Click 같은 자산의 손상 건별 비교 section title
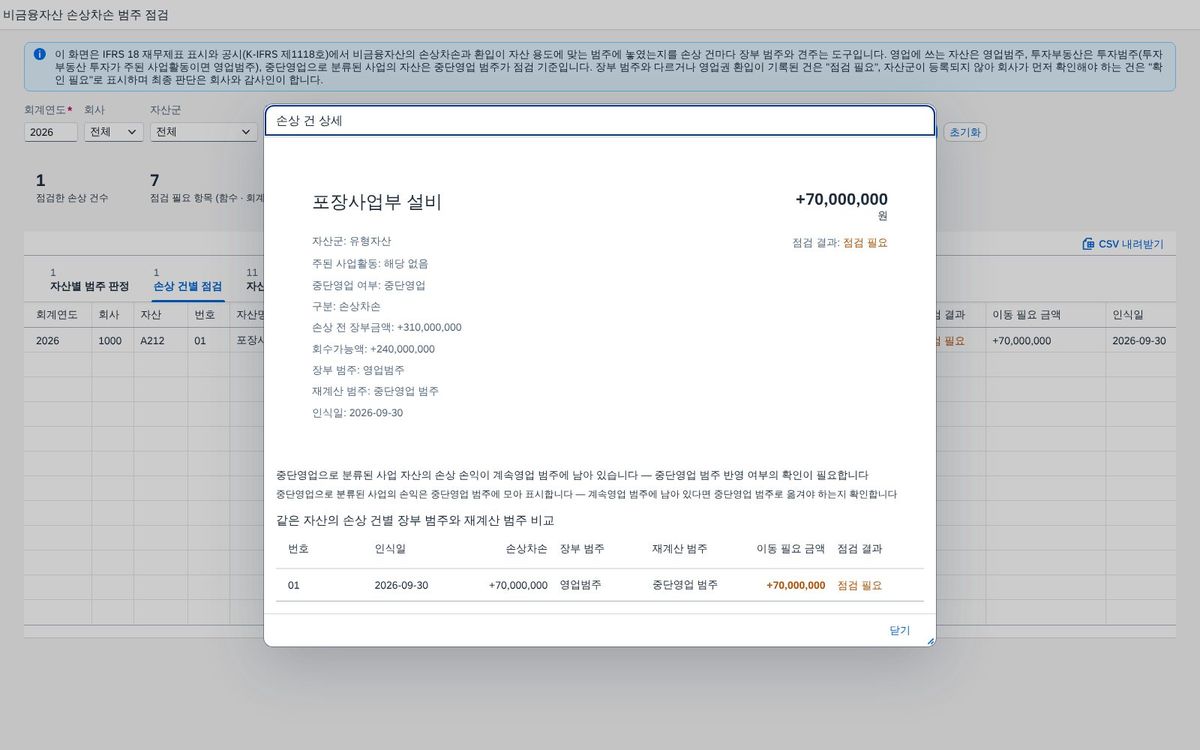Viewport: 1200px width, 750px height. pyautogui.click(x=415, y=520)
